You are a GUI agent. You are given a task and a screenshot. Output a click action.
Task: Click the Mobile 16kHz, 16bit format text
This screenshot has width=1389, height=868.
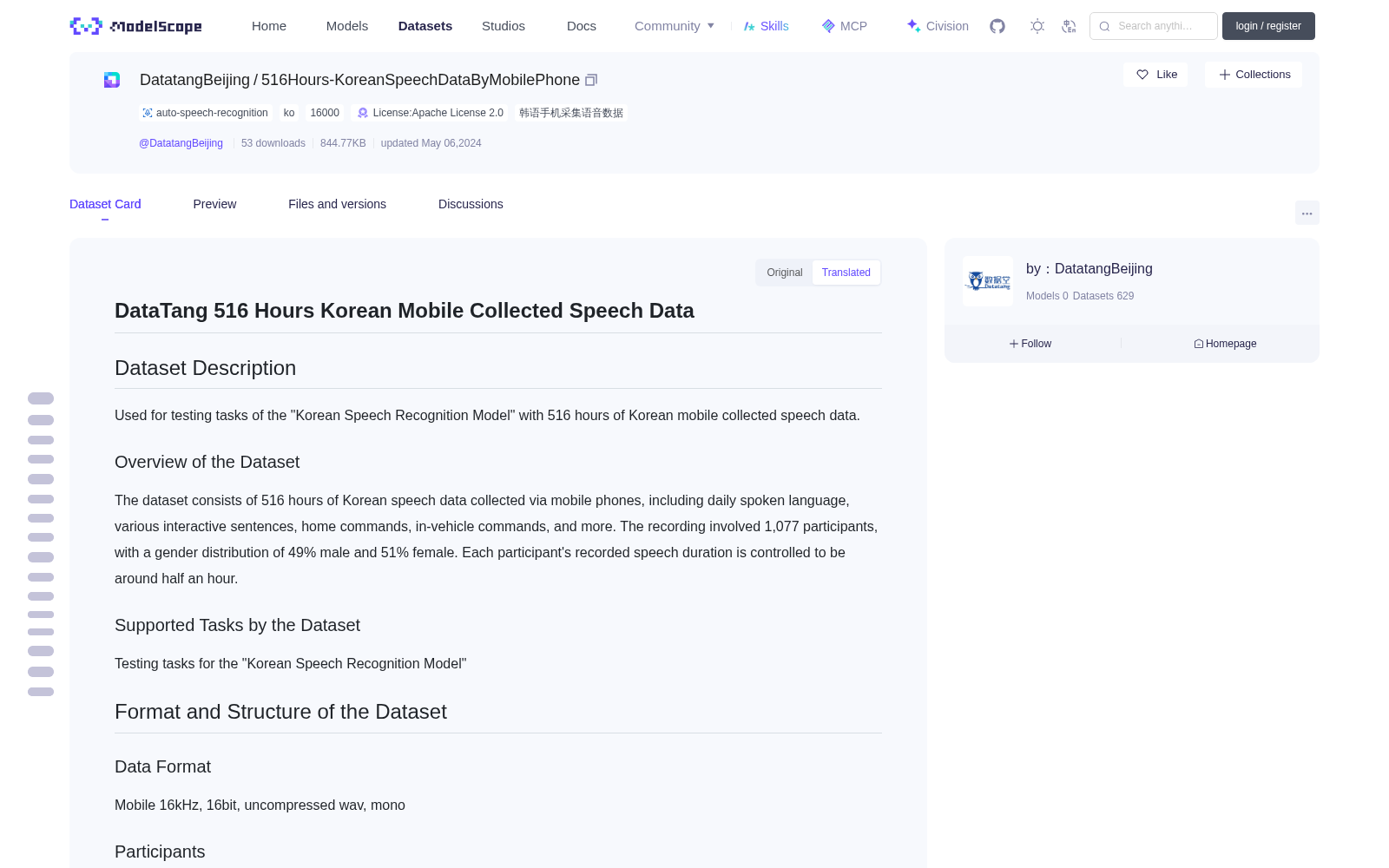click(x=260, y=806)
